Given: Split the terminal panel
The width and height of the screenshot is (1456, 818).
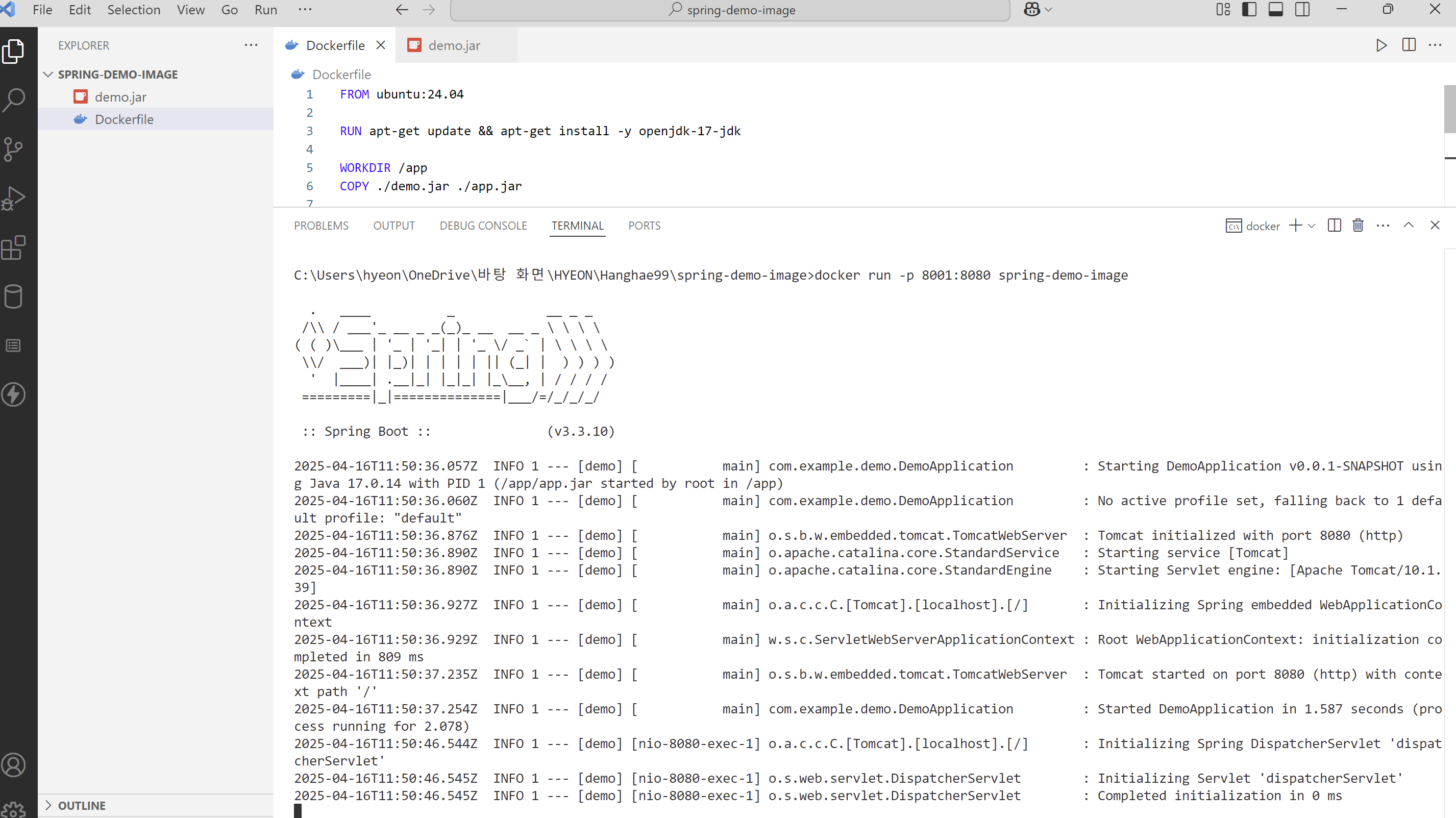Looking at the screenshot, I should [x=1334, y=226].
